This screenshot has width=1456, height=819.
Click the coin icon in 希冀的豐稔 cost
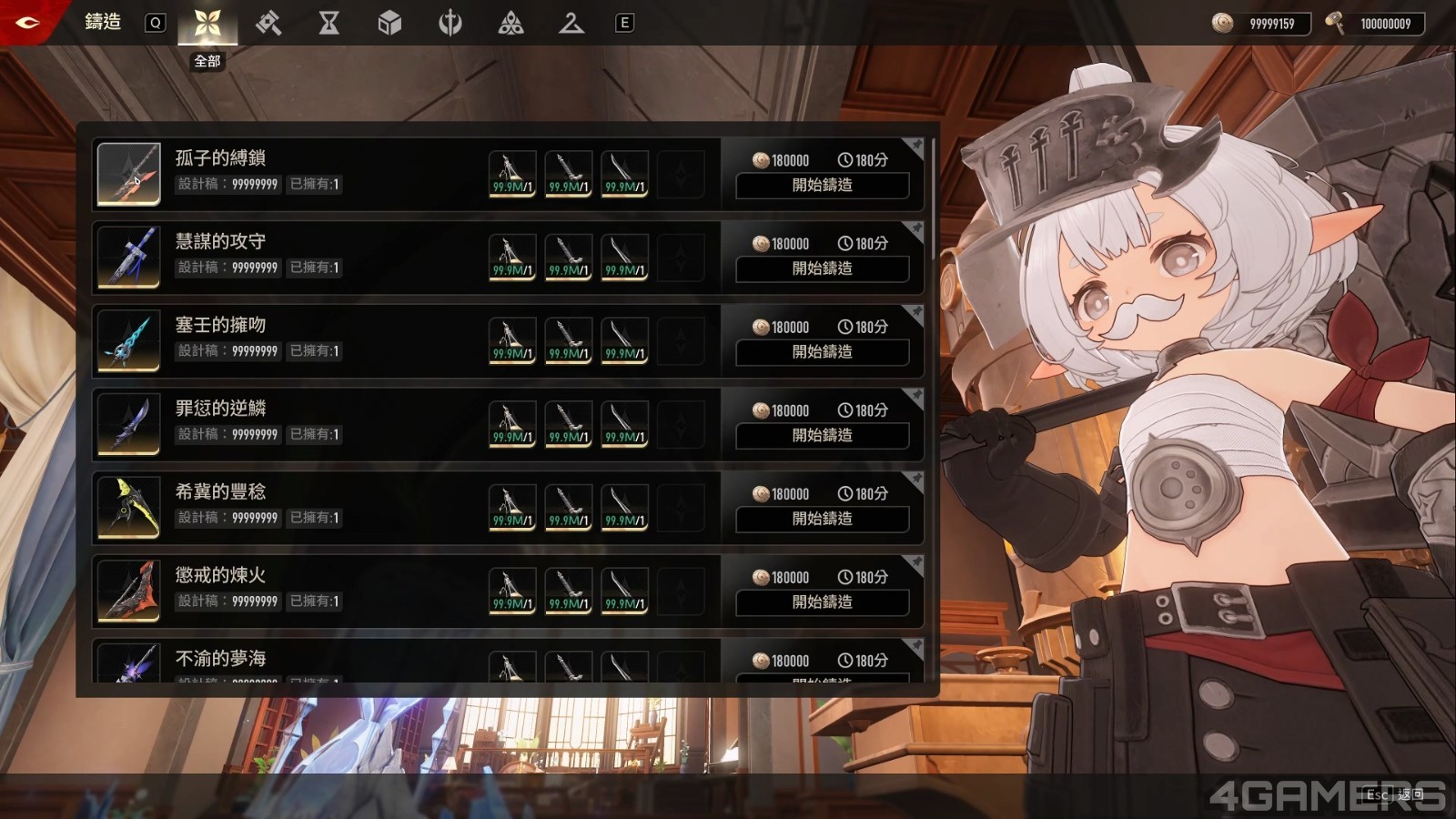761,494
